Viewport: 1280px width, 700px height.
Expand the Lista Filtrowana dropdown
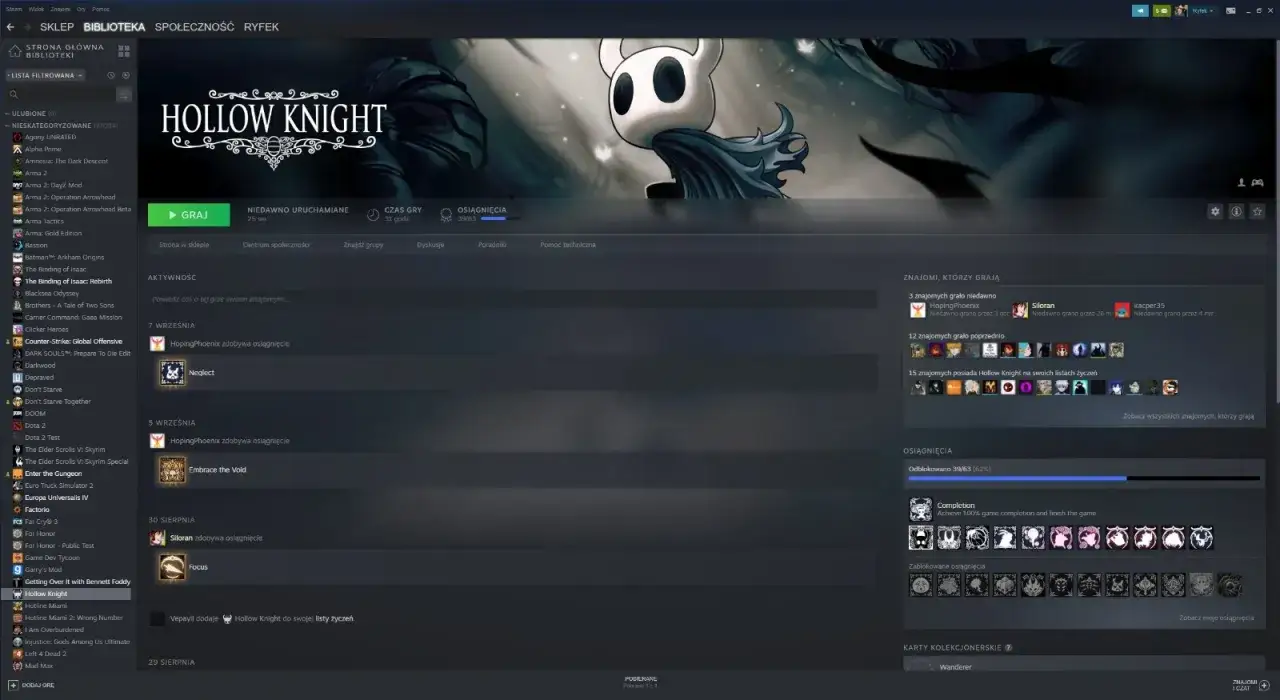pos(46,75)
